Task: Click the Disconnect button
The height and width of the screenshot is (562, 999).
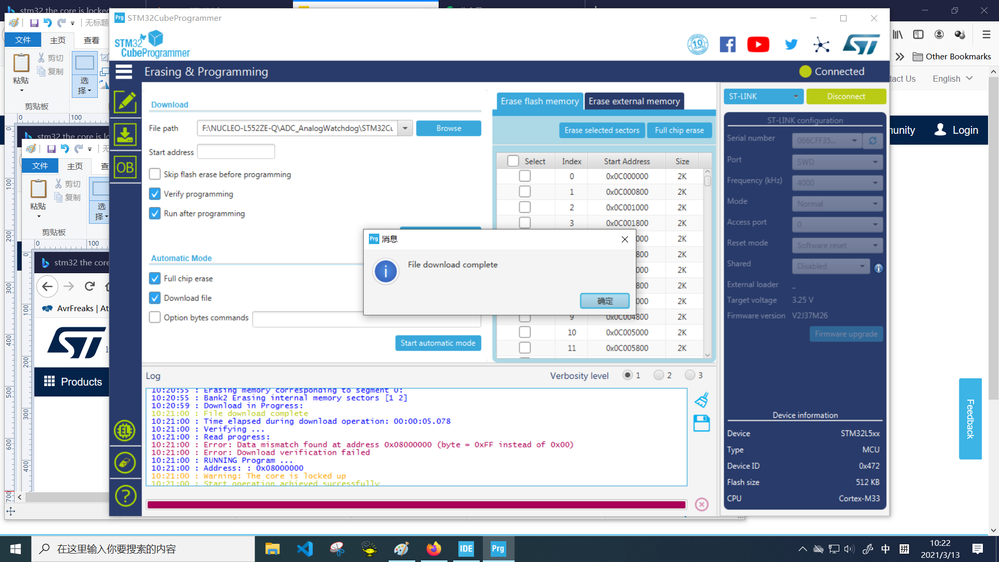Action: 846,96
